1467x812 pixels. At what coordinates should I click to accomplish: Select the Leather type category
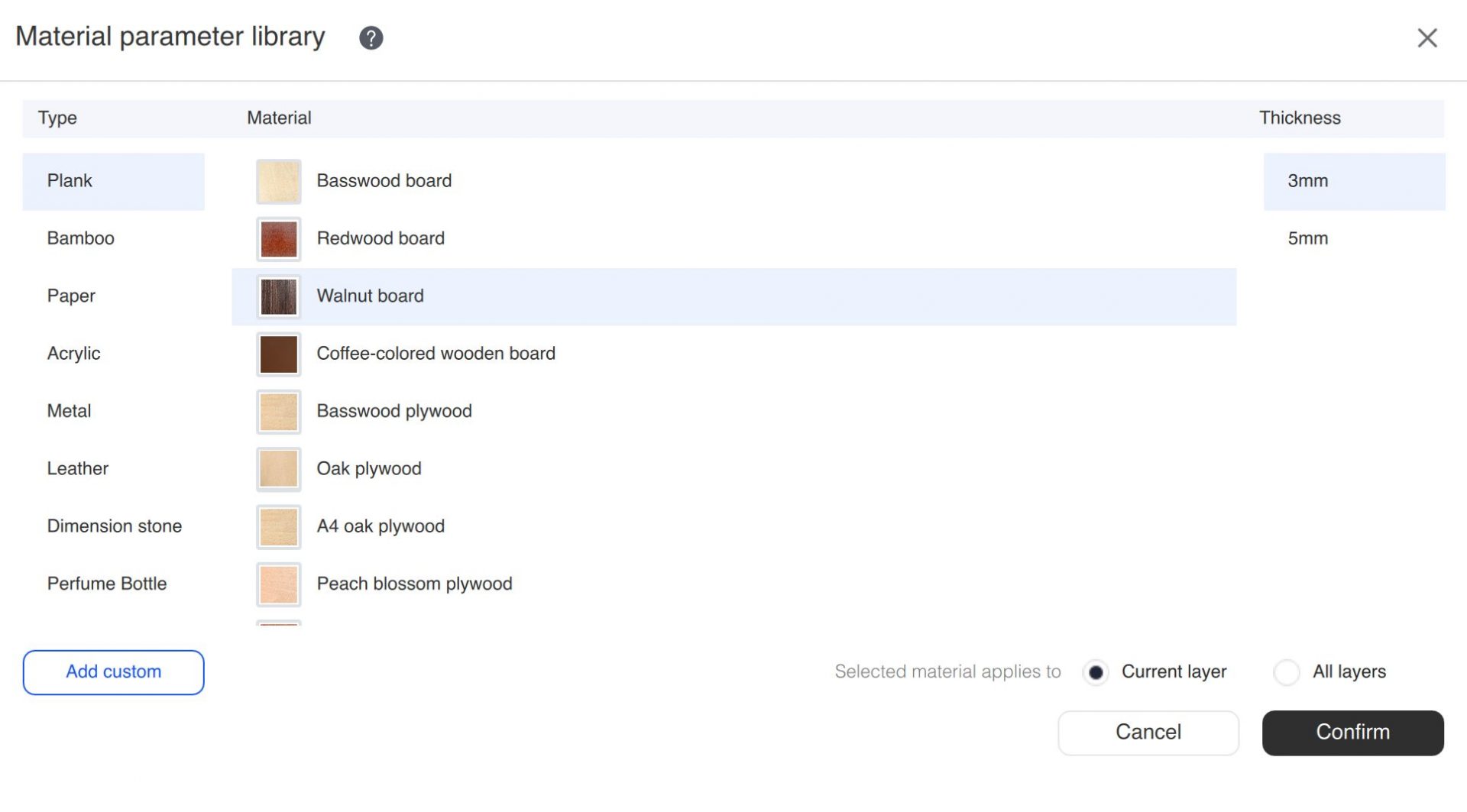[x=78, y=468]
